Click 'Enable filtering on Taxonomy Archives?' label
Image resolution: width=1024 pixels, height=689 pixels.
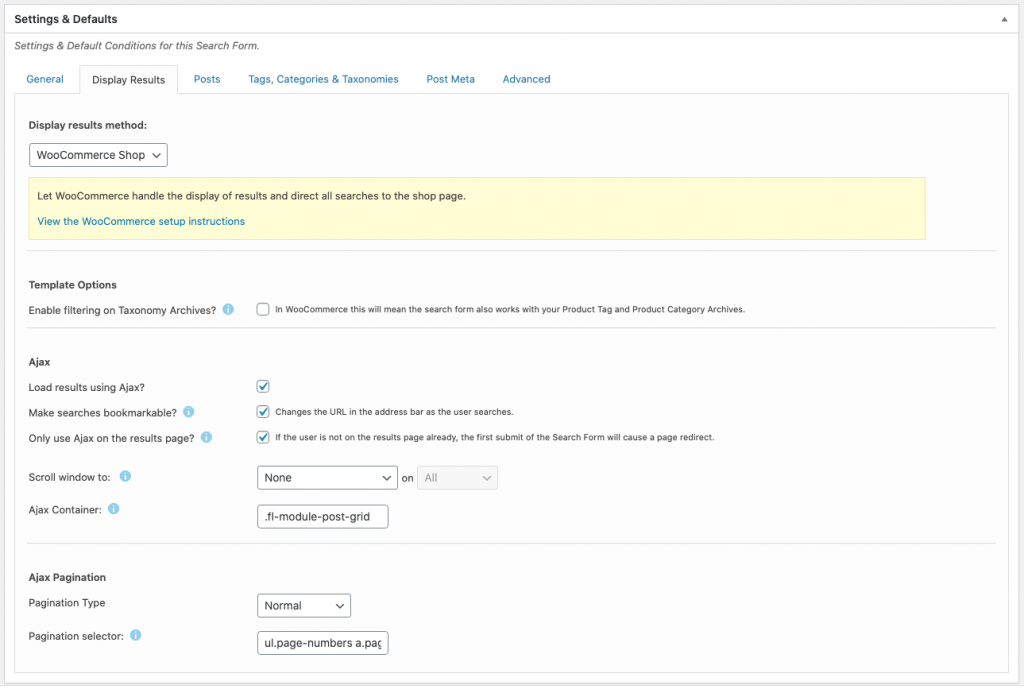click(x=122, y=310)
